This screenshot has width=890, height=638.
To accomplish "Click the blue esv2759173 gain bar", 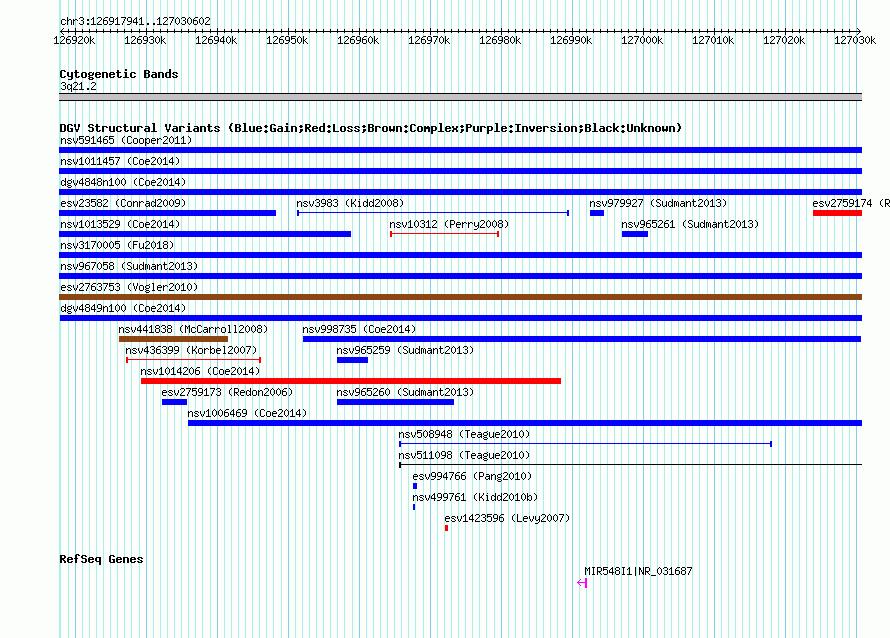I will [174, 402].
